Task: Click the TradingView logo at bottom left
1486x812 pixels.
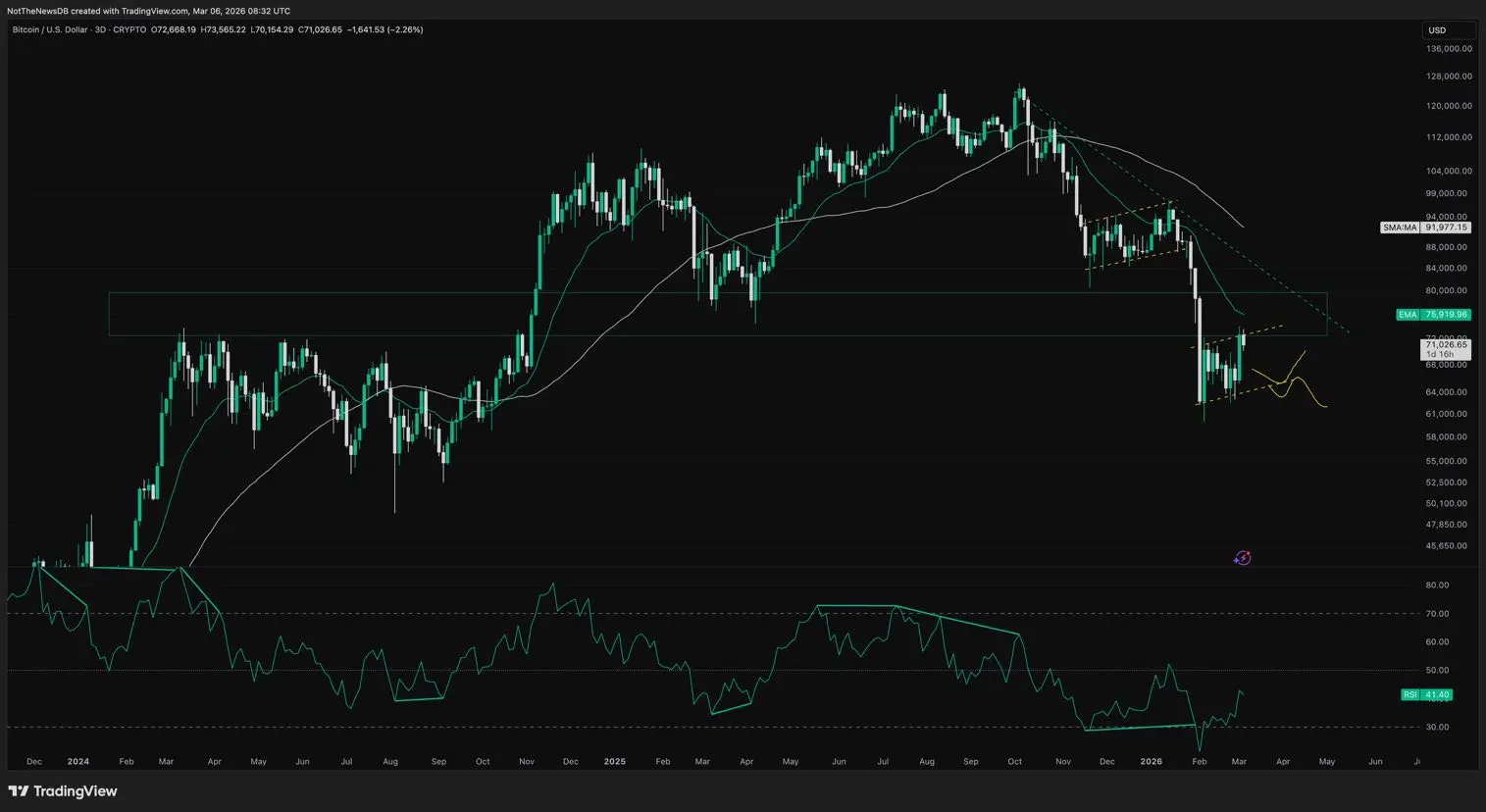Action: pos(63,791)
